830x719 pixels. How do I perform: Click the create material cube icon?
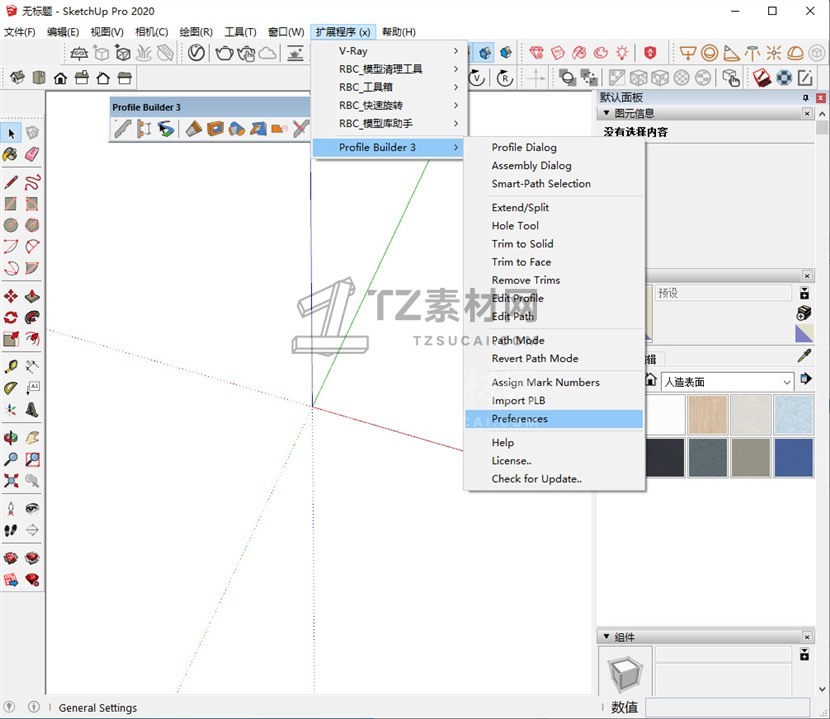(x=804, y=313)
